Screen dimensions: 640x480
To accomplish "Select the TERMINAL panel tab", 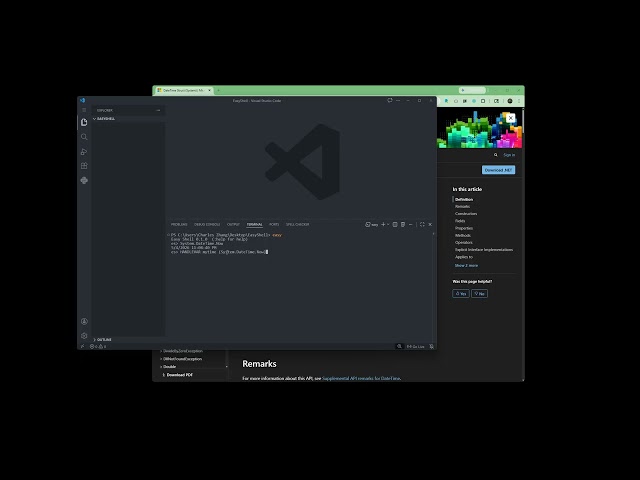I will [x=254, y=224].
